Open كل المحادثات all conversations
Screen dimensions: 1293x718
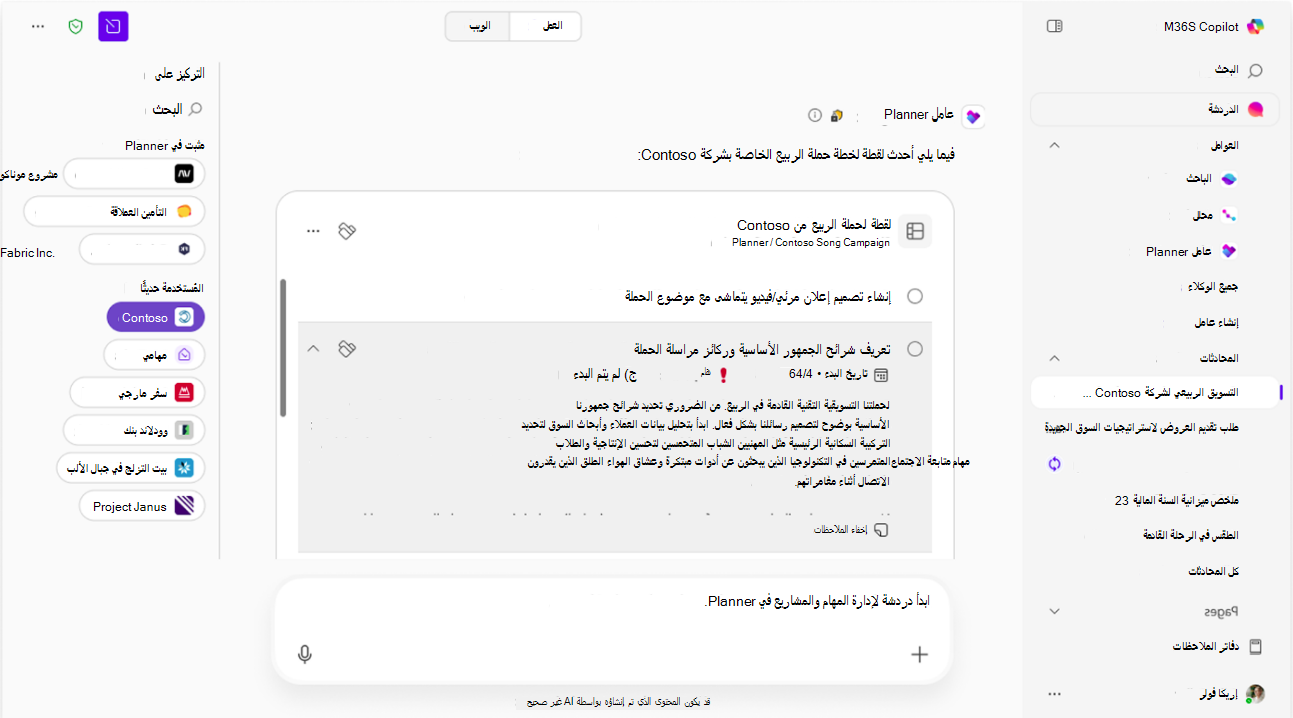tap(1214, 571)
